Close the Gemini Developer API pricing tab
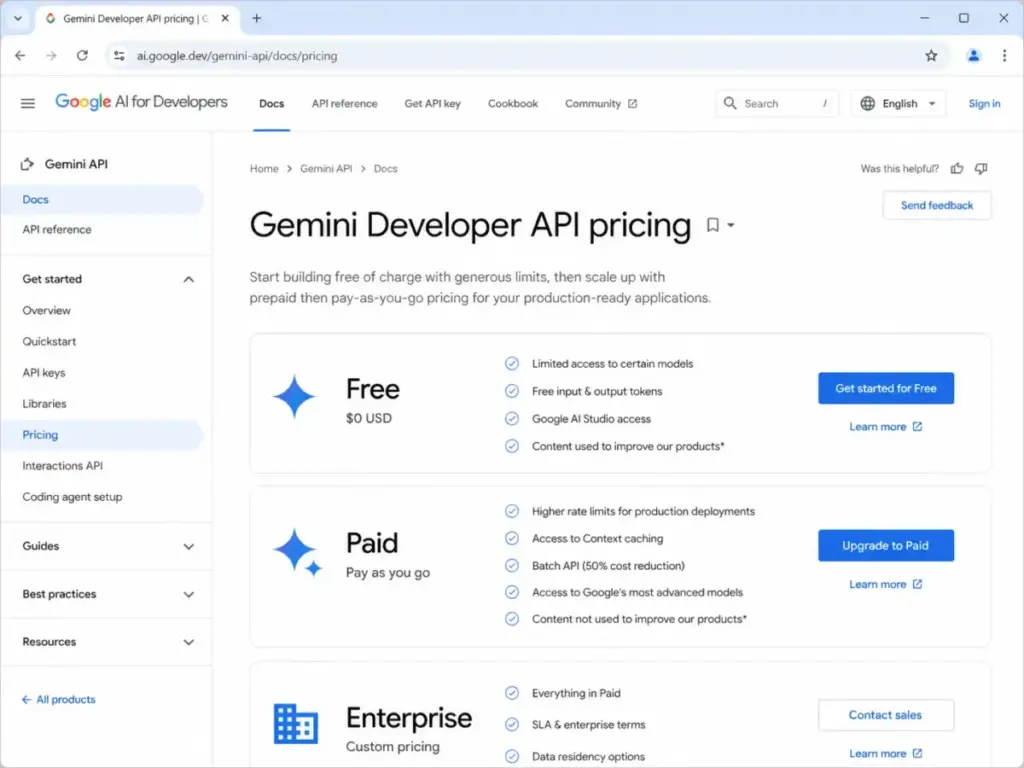The width and height of the screenshot is (1024, 768). 225,18
